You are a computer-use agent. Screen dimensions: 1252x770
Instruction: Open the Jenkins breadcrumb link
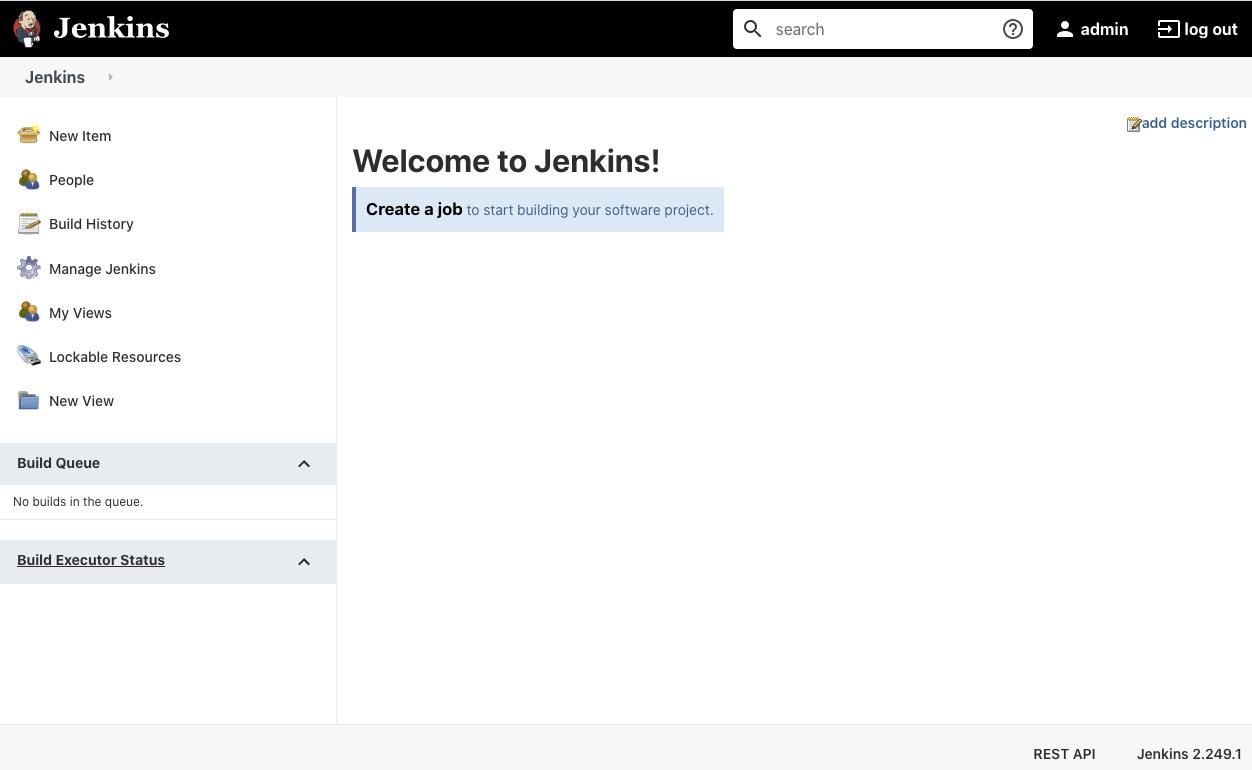pyautogui.click(x=55, y=77)
